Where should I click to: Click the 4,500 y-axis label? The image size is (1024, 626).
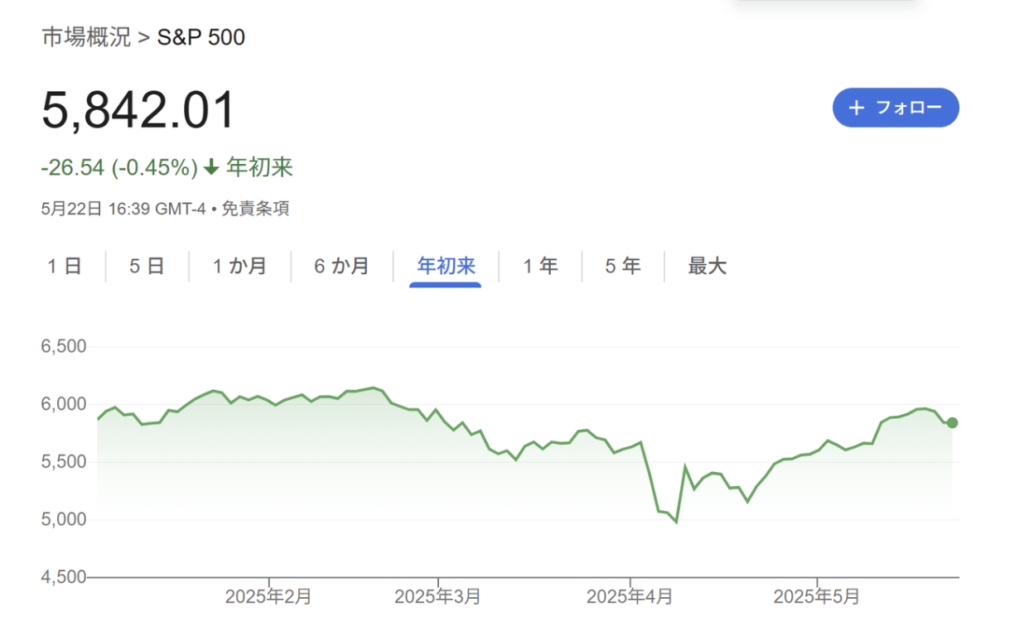tap(63, 577)
